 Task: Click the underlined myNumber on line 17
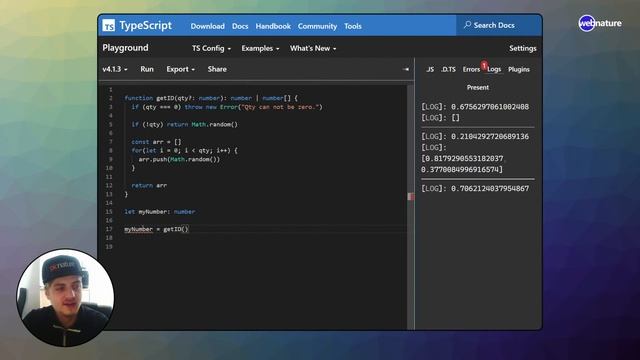138,229
